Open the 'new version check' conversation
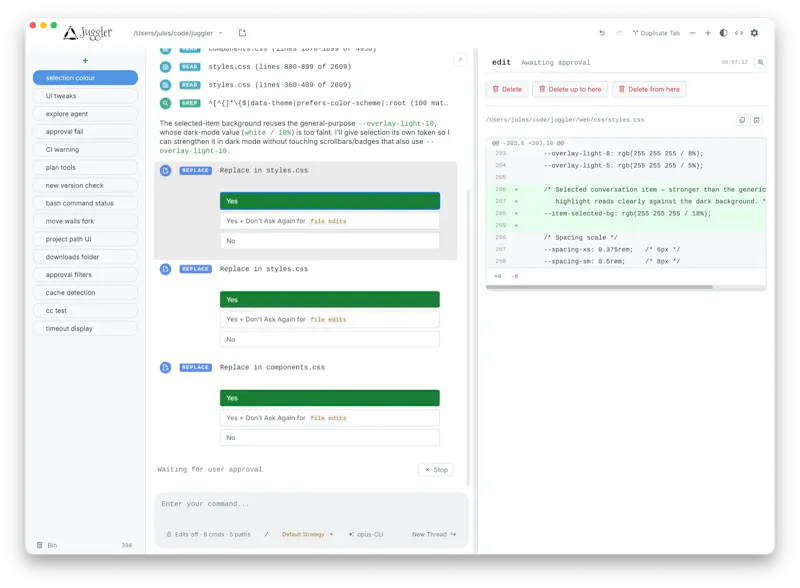This screenshot has width=800, height=588. point(85,185)
